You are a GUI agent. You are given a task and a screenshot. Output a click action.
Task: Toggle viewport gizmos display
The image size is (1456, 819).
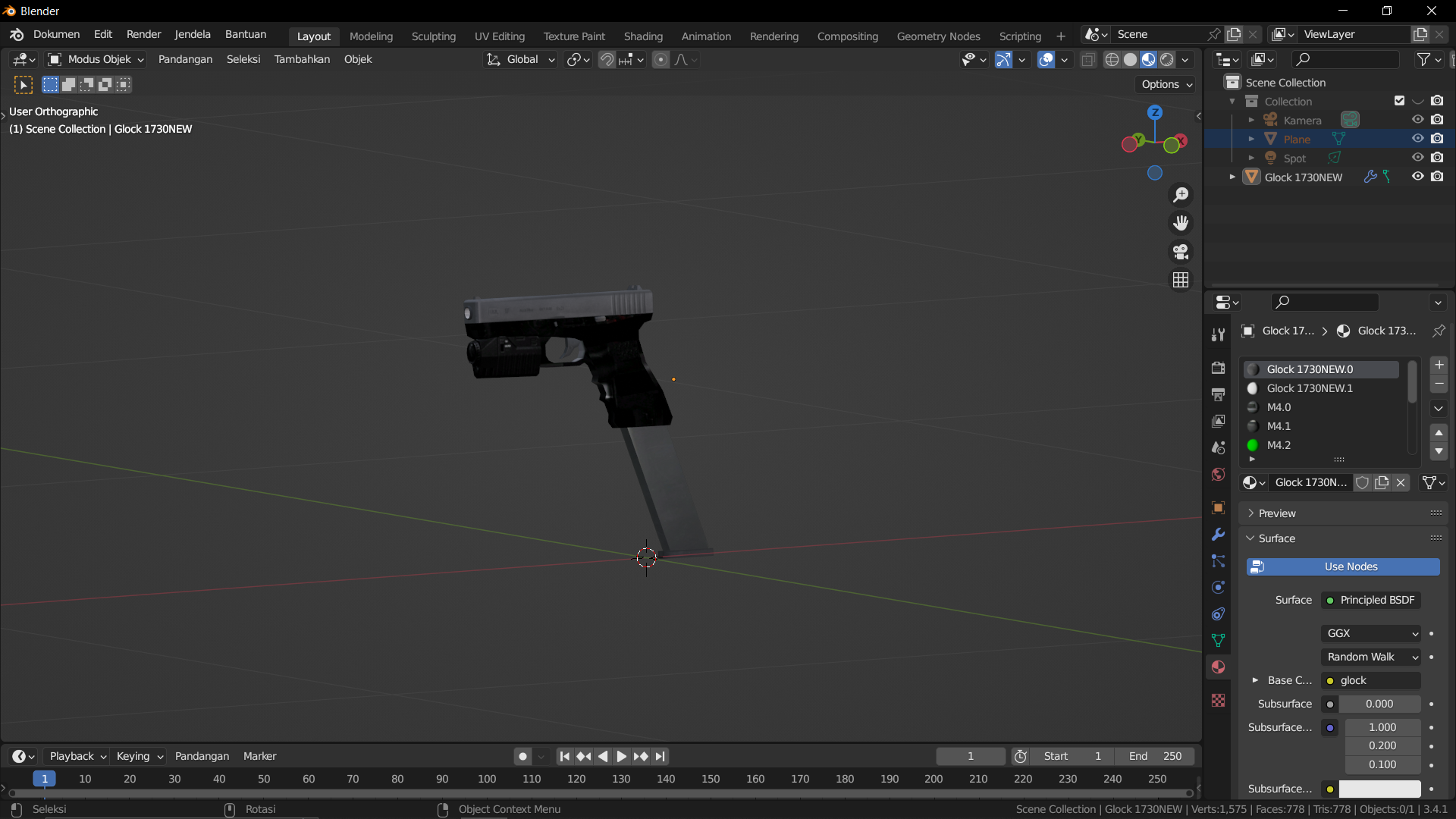1003,59
